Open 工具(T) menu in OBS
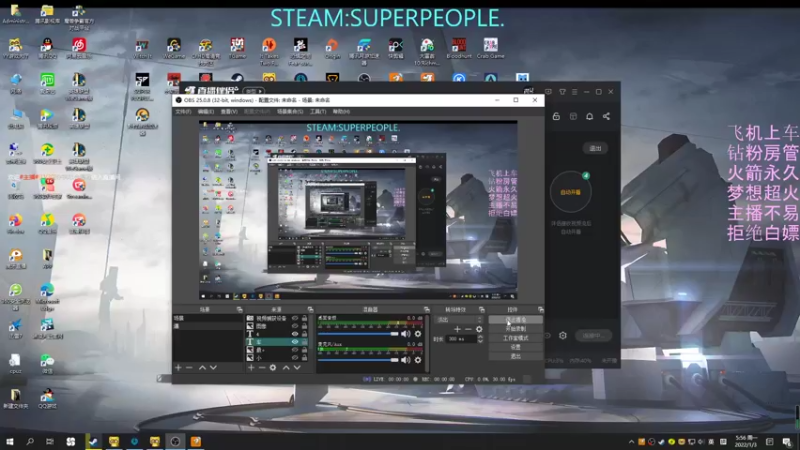Image resolution: width=800 pixels, height=450 pixels. (x=318, y=111)
